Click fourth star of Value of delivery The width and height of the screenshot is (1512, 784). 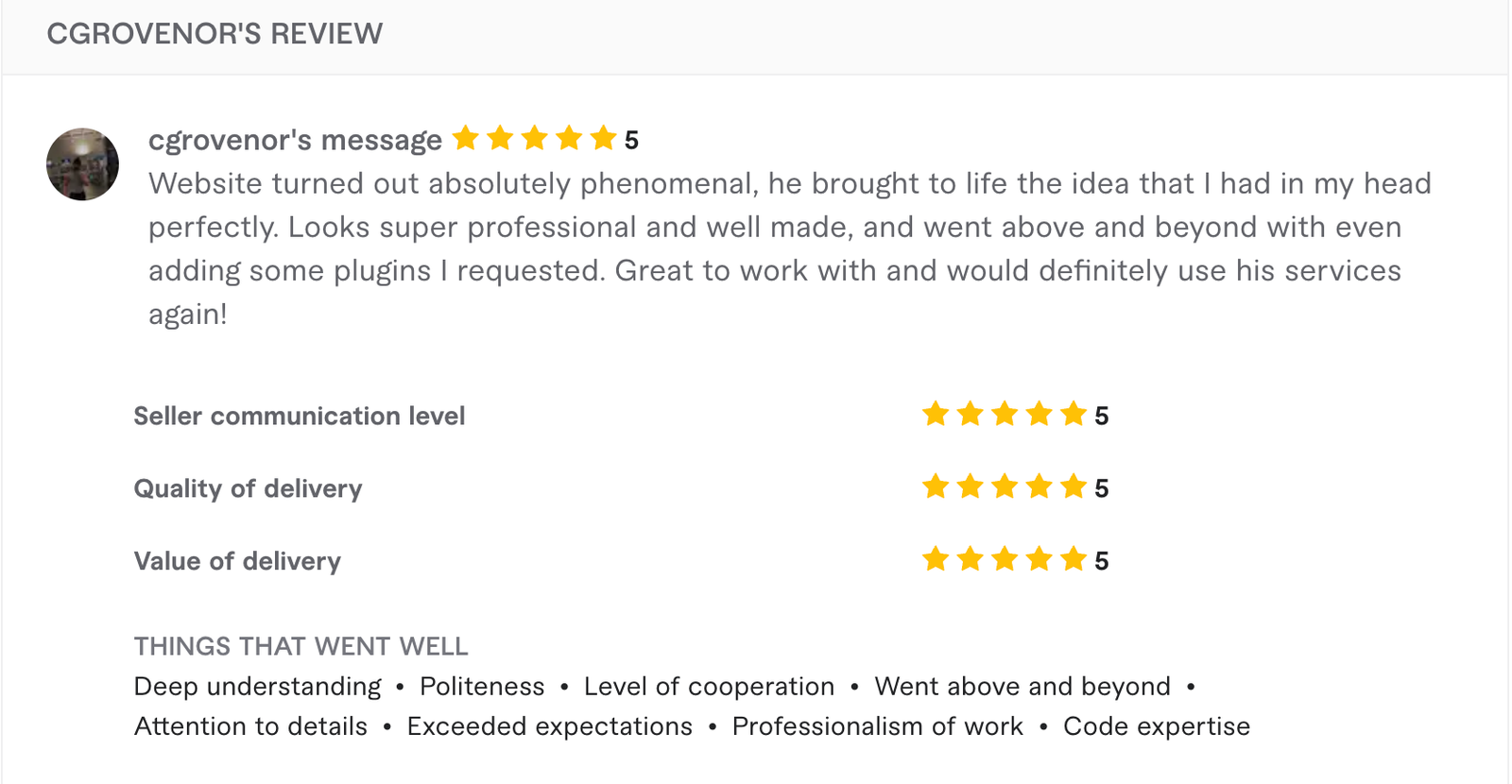pos(1039,560)
